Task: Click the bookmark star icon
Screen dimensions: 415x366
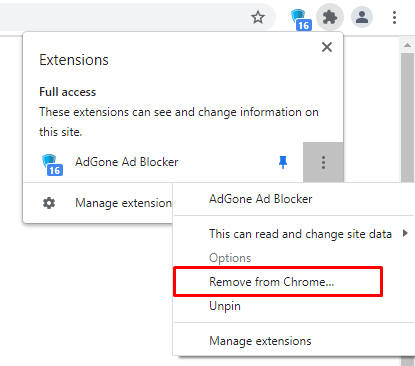Action: (258, 17)
